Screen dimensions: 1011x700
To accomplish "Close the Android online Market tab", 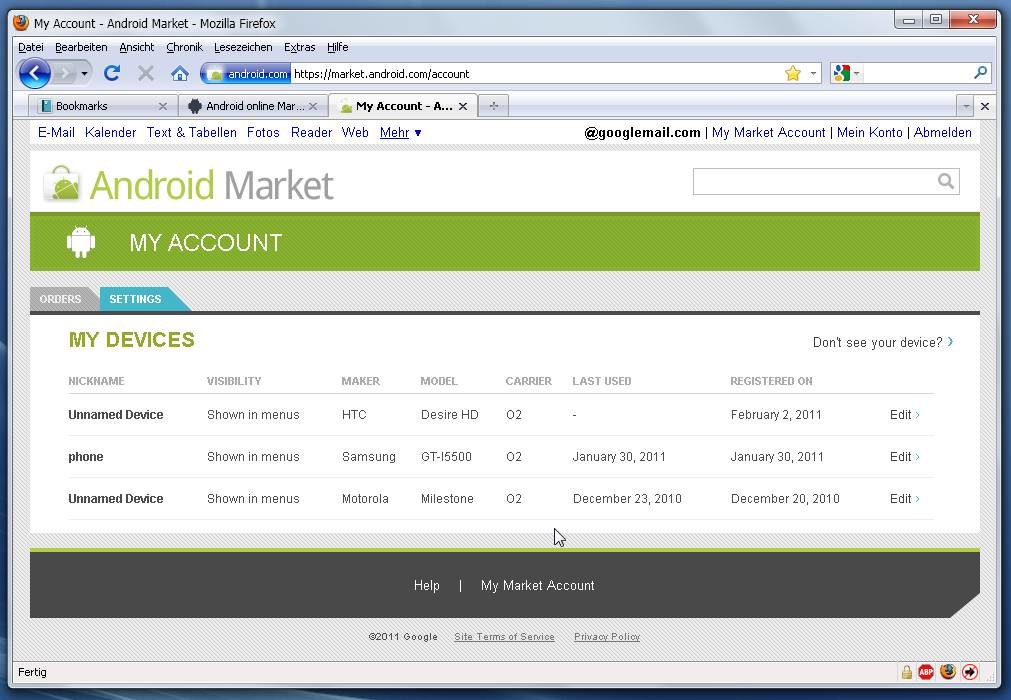I will [313, 106].
